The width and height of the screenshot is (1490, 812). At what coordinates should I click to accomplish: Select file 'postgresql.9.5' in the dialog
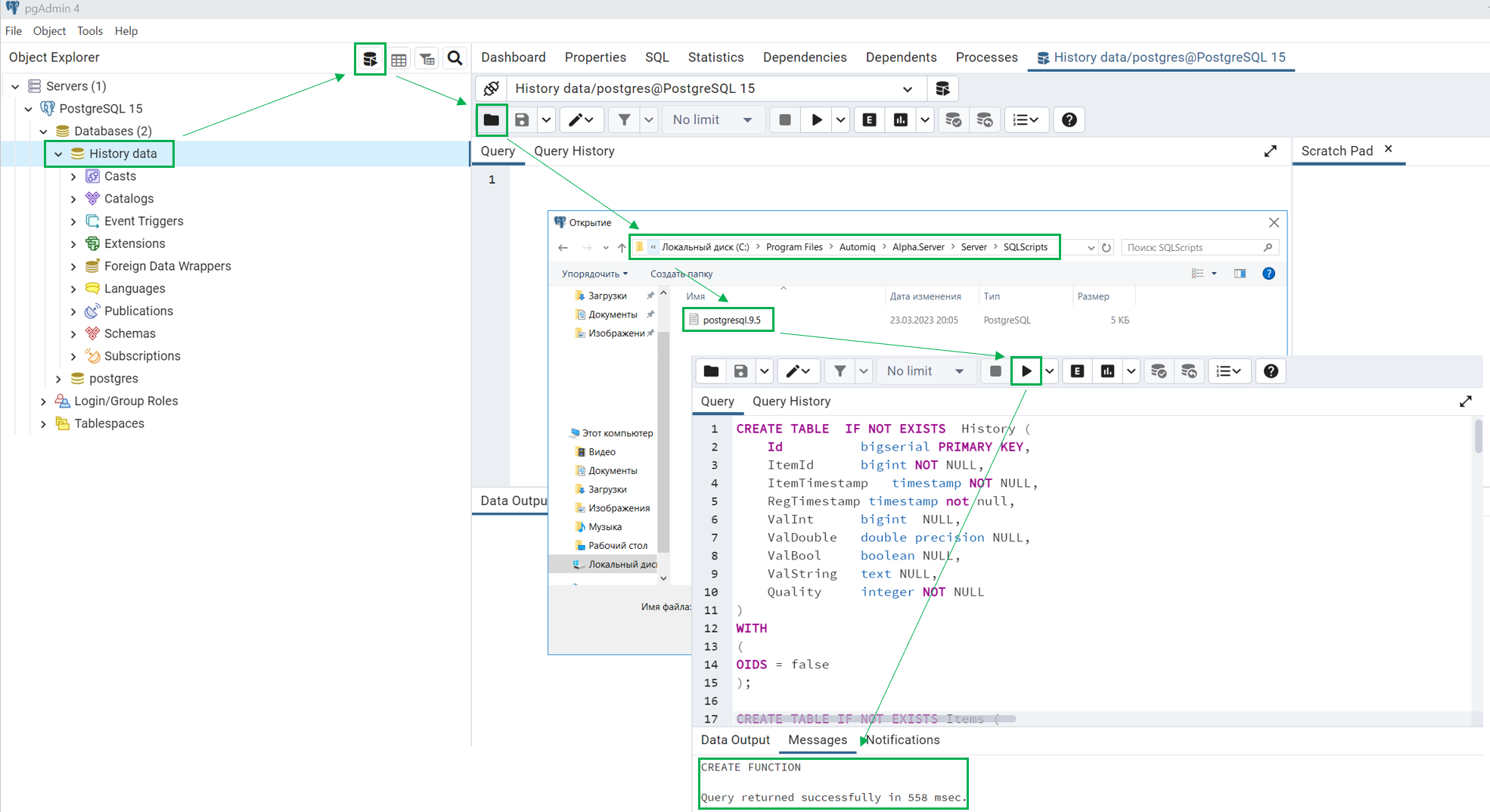[731, 320]
